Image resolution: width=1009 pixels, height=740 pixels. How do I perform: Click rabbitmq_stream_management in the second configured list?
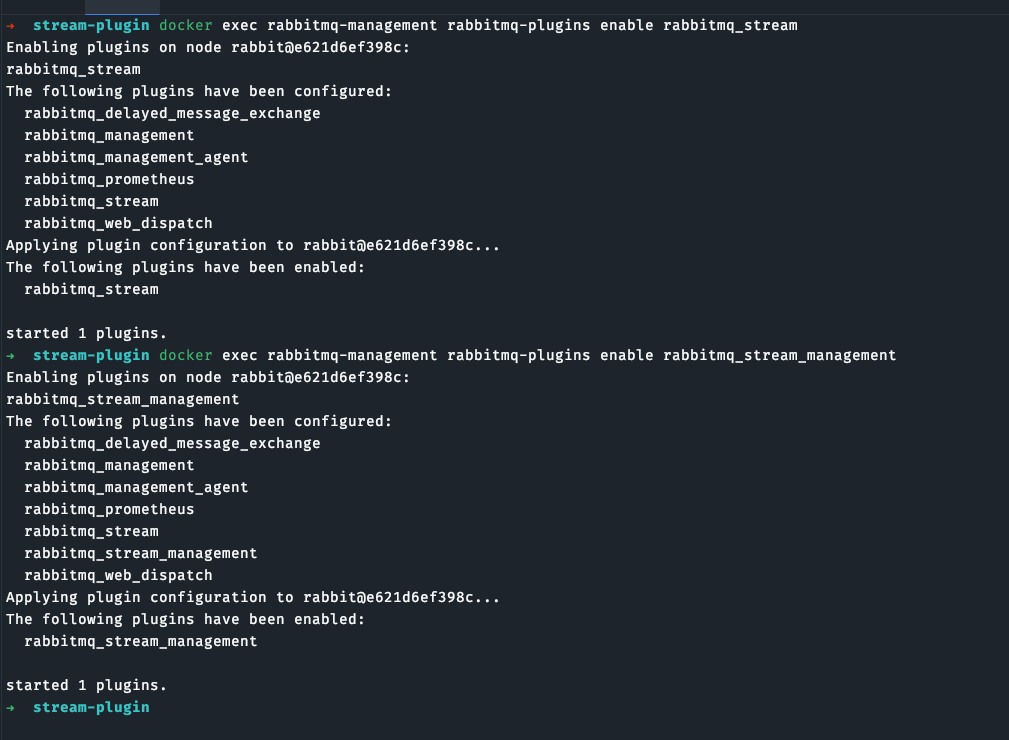coord(141,553)
